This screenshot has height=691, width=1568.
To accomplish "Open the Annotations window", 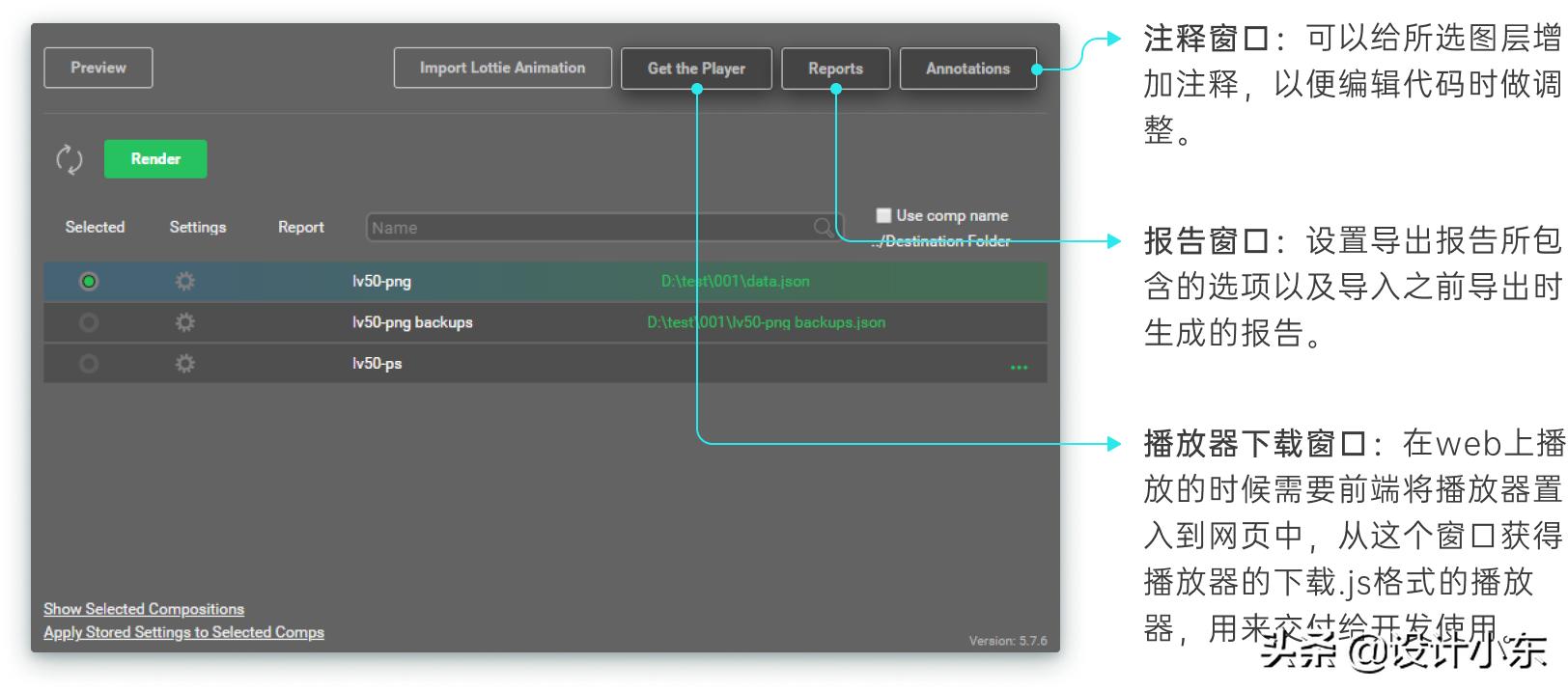I will pos(967,69).
